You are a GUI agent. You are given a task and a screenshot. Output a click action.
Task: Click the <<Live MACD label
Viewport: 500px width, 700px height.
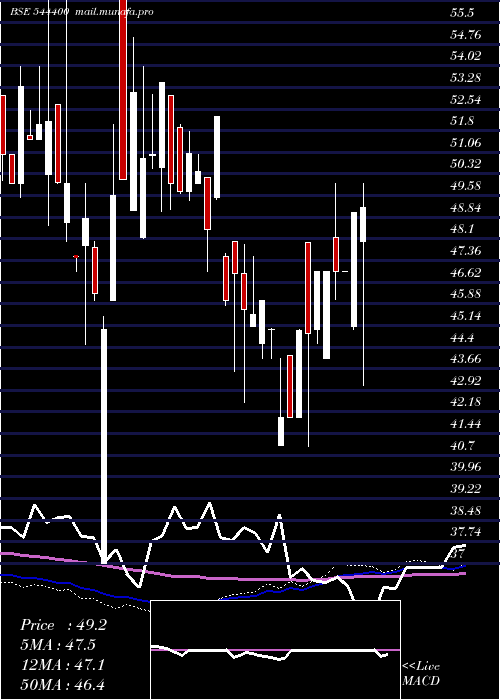[421, 674]
